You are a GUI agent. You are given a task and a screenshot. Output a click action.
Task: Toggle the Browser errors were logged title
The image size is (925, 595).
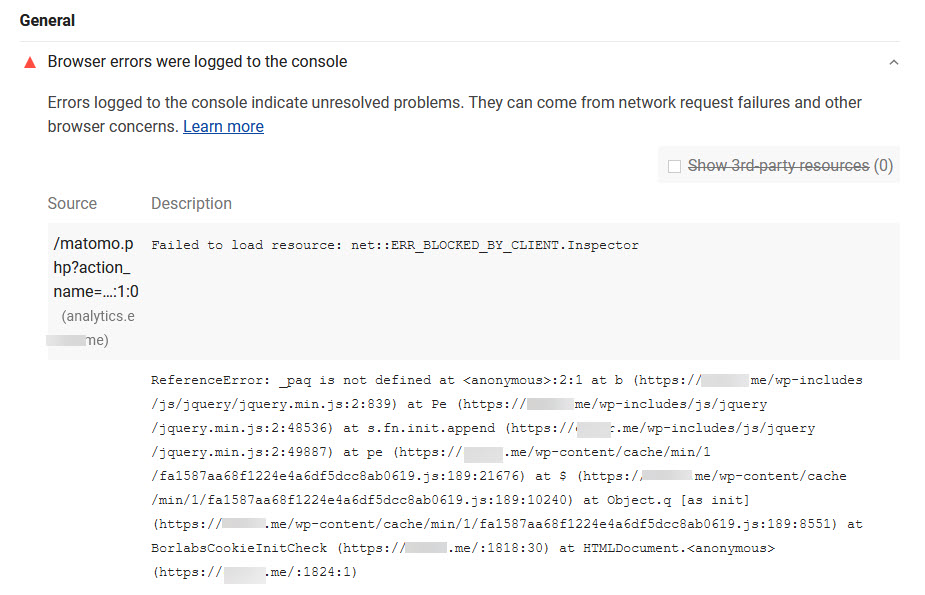tap(197, 61)
